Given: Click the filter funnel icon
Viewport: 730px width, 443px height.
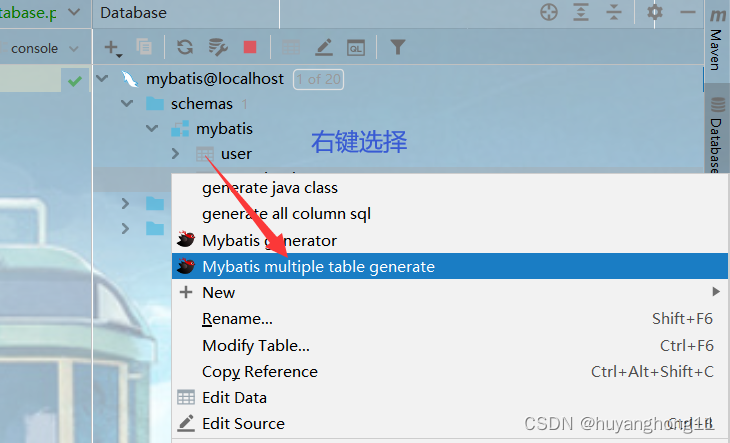Looking at the screenshot, I should [x=398, y=47].
